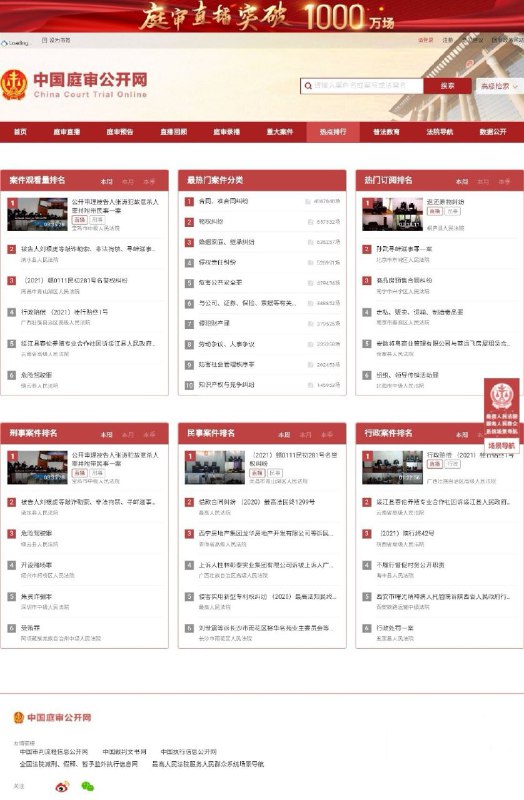
Task: Click the footer 中国庭审公开网 logo
Action: (x=52, y=717)
